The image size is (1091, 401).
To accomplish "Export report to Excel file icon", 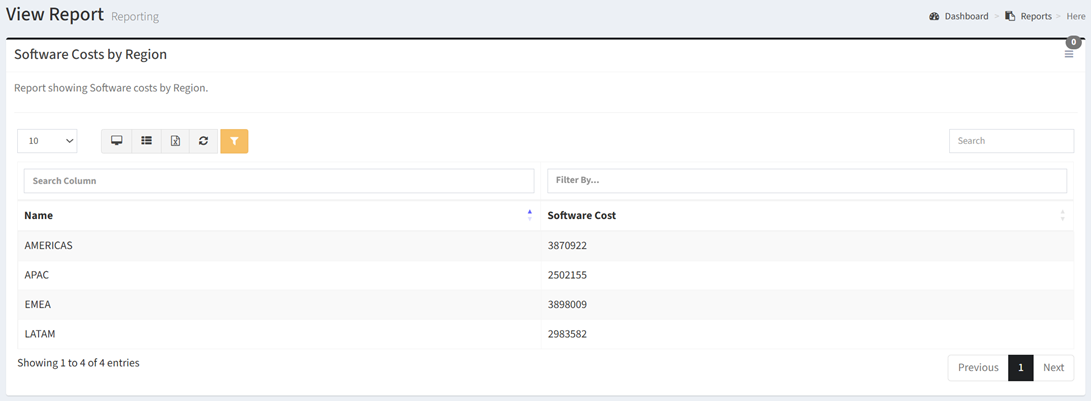I will [x=175, y=141].
